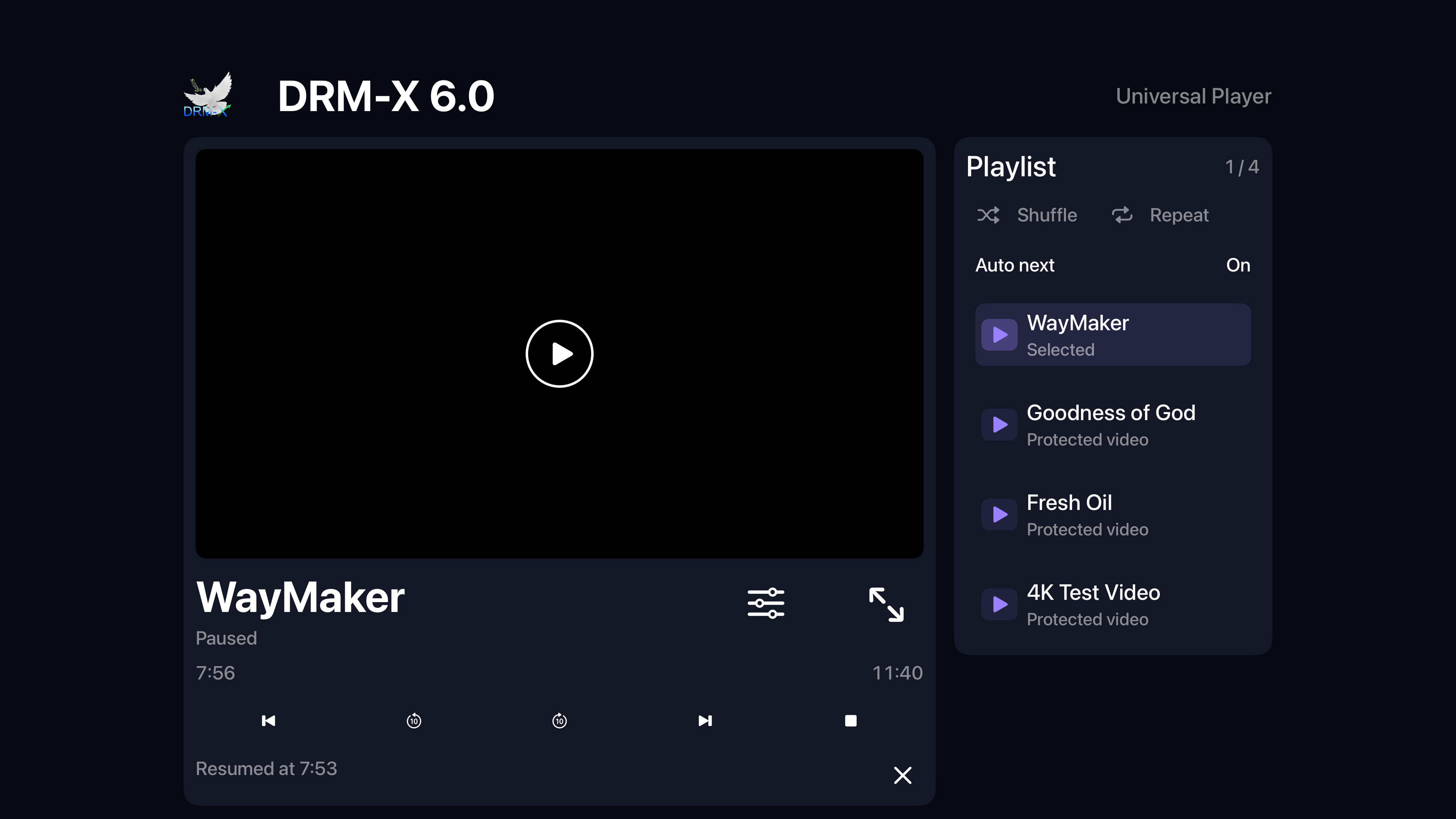Screen dimensions: 1456x819
Task: Rewind 10 seconds
Action: (x=414, y=721)
